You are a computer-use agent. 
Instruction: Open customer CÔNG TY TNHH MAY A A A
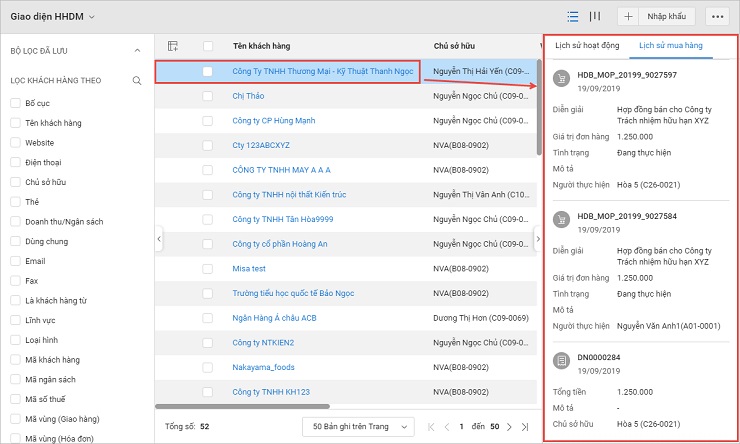coord(281,170)
